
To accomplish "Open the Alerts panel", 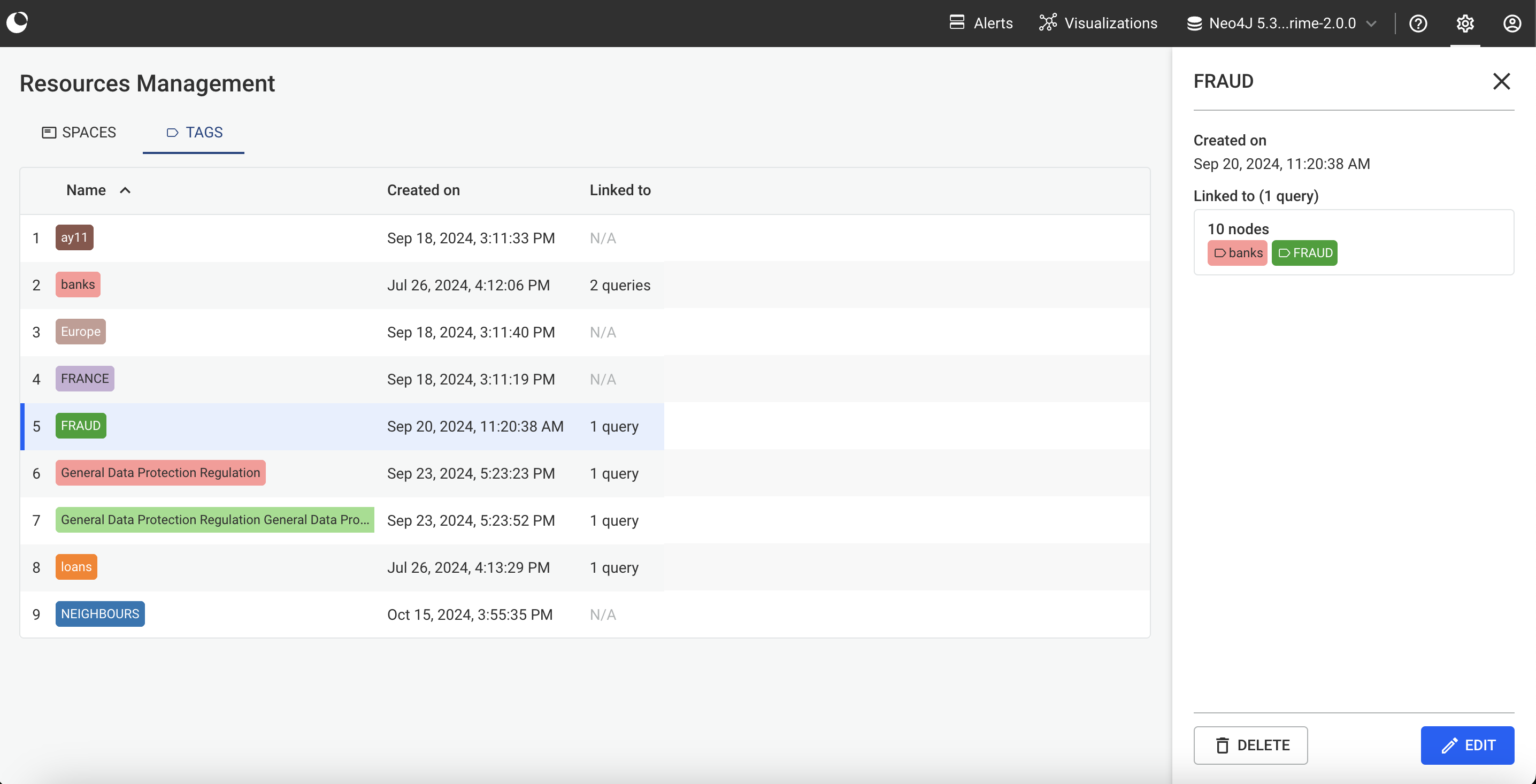I will tap(980, 23).
